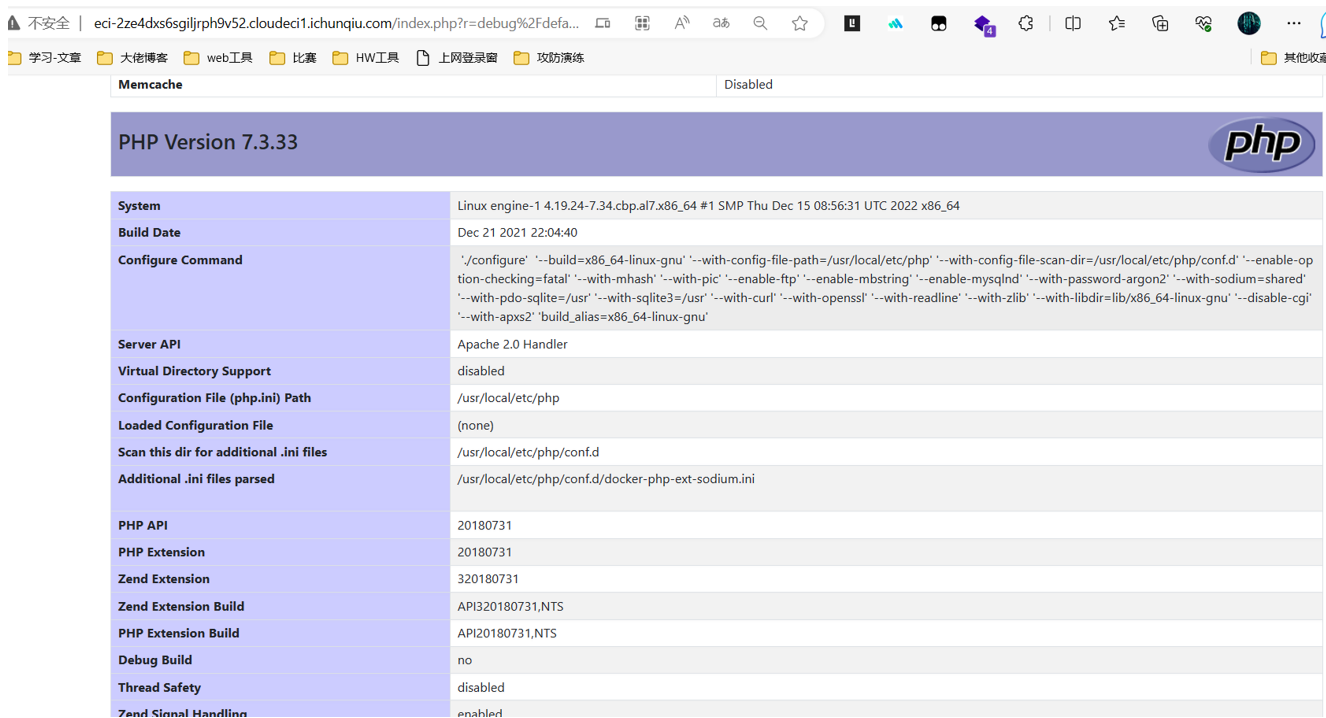Click the 不安全 site security indicator
The width and height of the screenshot is (1326, 718).
coord(39,23)
